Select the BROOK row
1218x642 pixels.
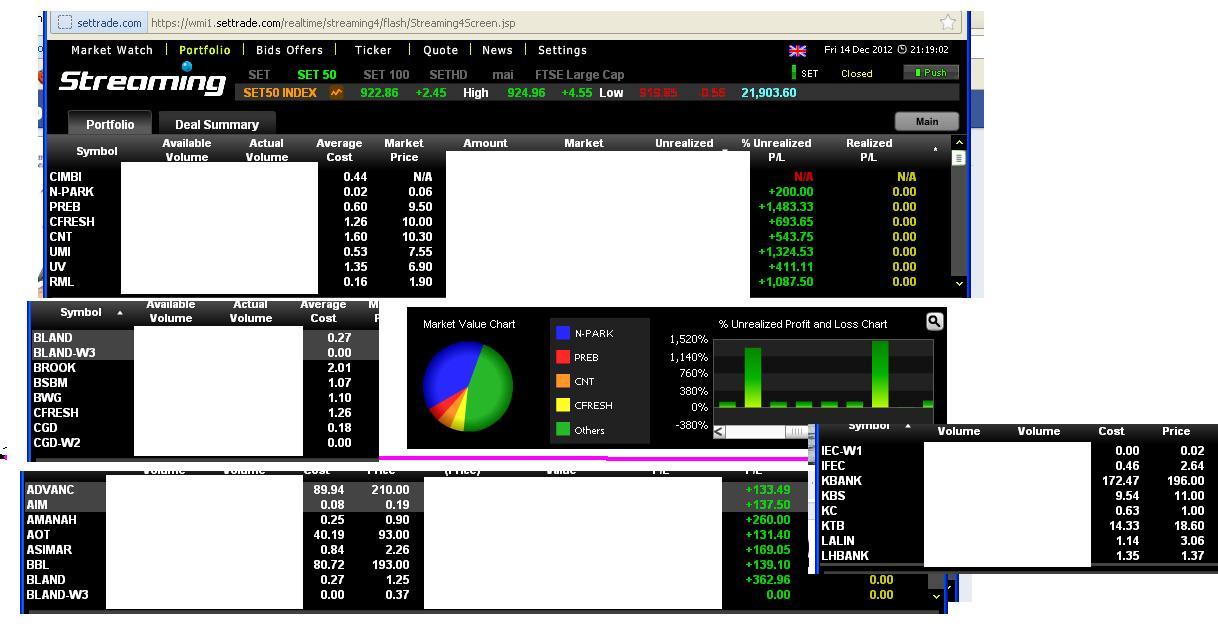[205, 367]
